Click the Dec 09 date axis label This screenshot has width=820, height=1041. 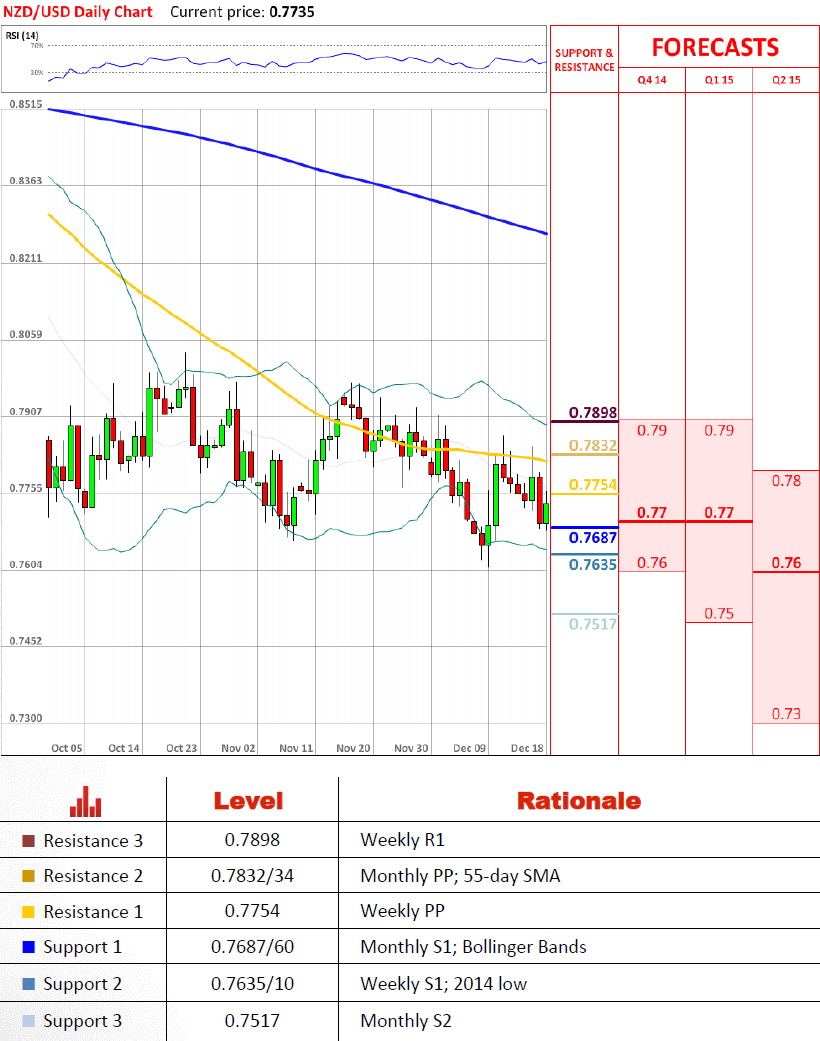click(x=469, y=748)
